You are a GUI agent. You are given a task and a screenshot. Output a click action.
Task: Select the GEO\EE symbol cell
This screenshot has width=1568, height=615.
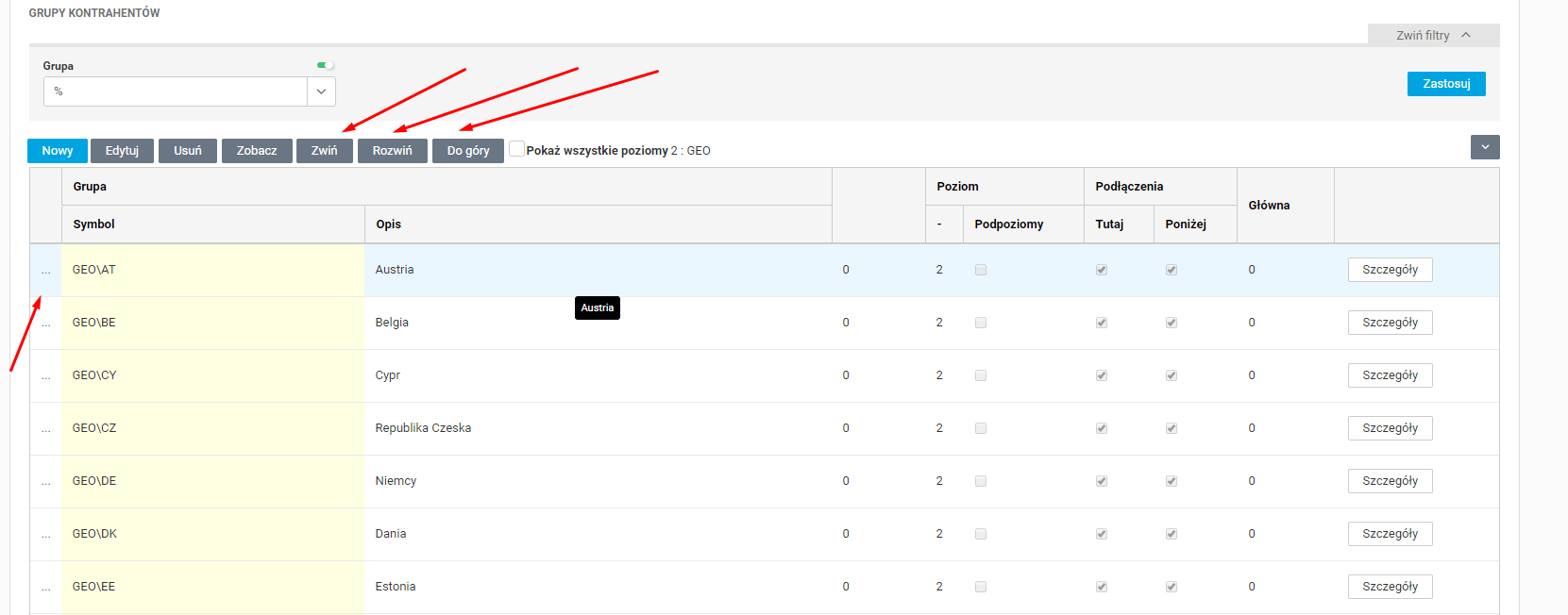(213, 587)
